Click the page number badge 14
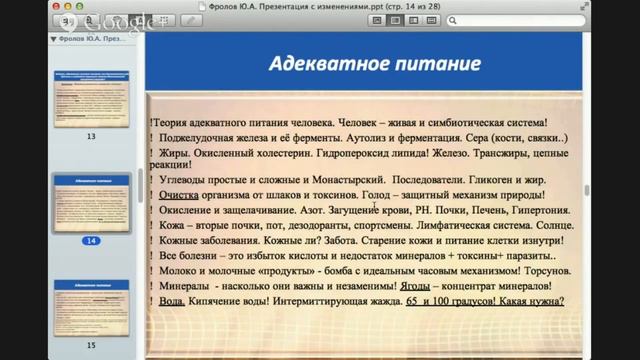This screenshot has width=640, height=360. point(91,241)
